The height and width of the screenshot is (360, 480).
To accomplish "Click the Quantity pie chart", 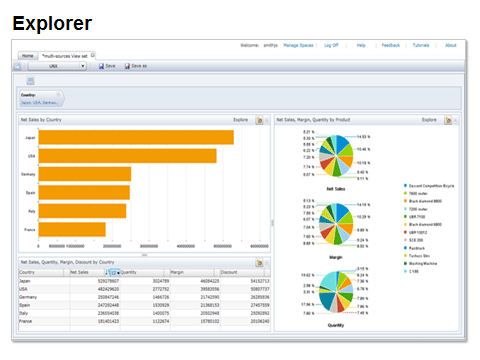I will 336,292.
